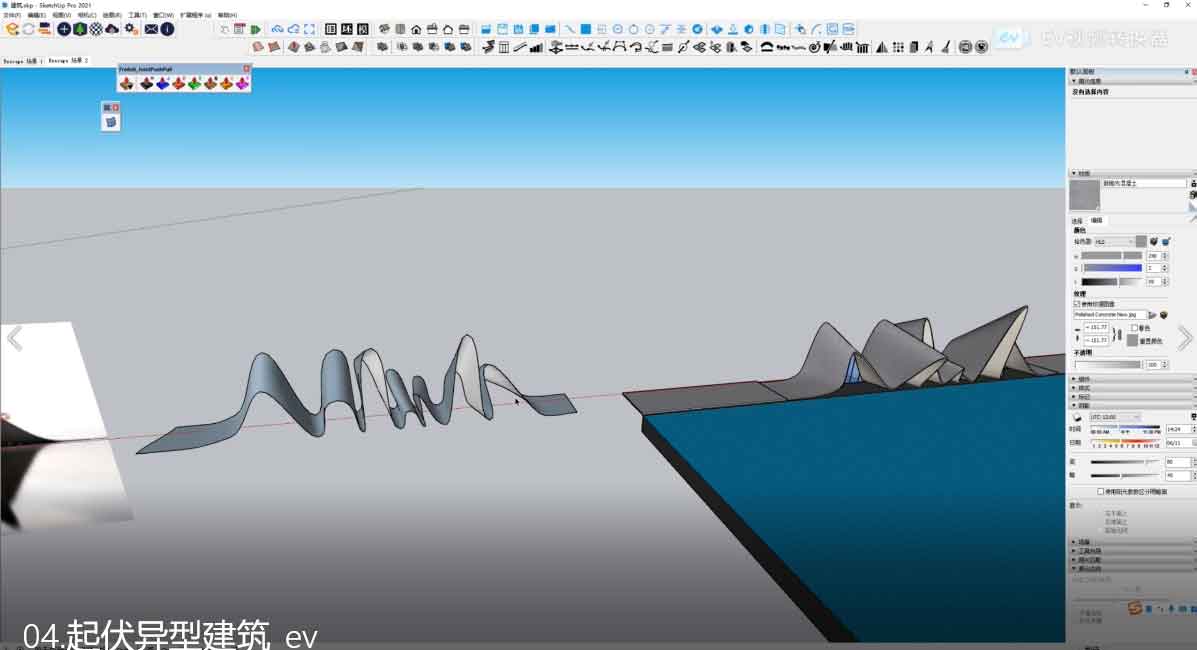The width and height of the screenshot is (1197, 650).
Task: Click the green play icon in toolbar
Action: 256,30
